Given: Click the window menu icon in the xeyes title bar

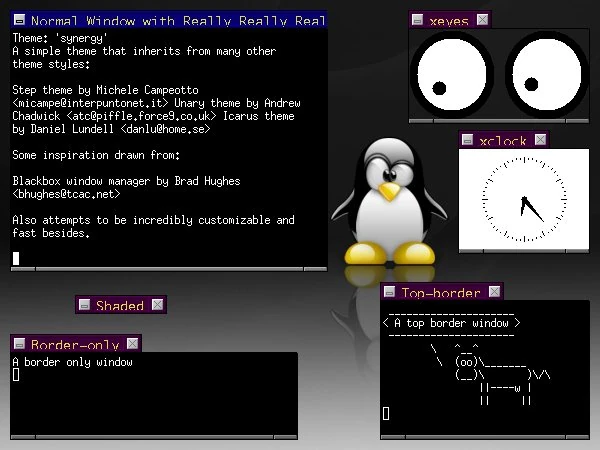Looking at the screenshot, I should [417, 20].
